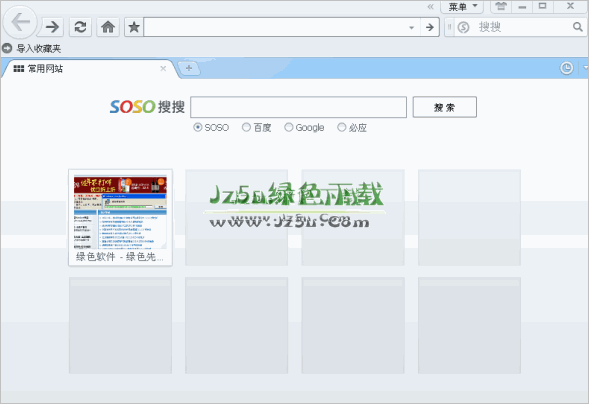Click the magnifier icon in the toolbar search box
The image size is (589, 404).
pos(578,27)
